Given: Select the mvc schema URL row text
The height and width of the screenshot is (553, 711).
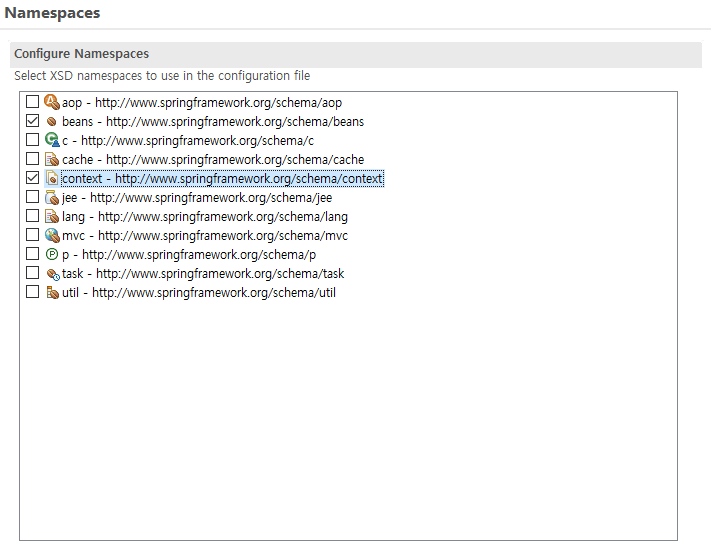Looking at the screenshot, I should pos(205,236).
